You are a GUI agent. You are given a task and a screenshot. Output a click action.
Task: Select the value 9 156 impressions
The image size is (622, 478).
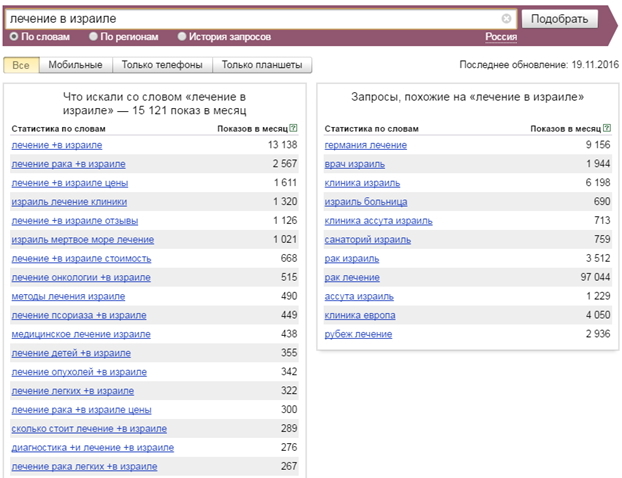[598, 145]
